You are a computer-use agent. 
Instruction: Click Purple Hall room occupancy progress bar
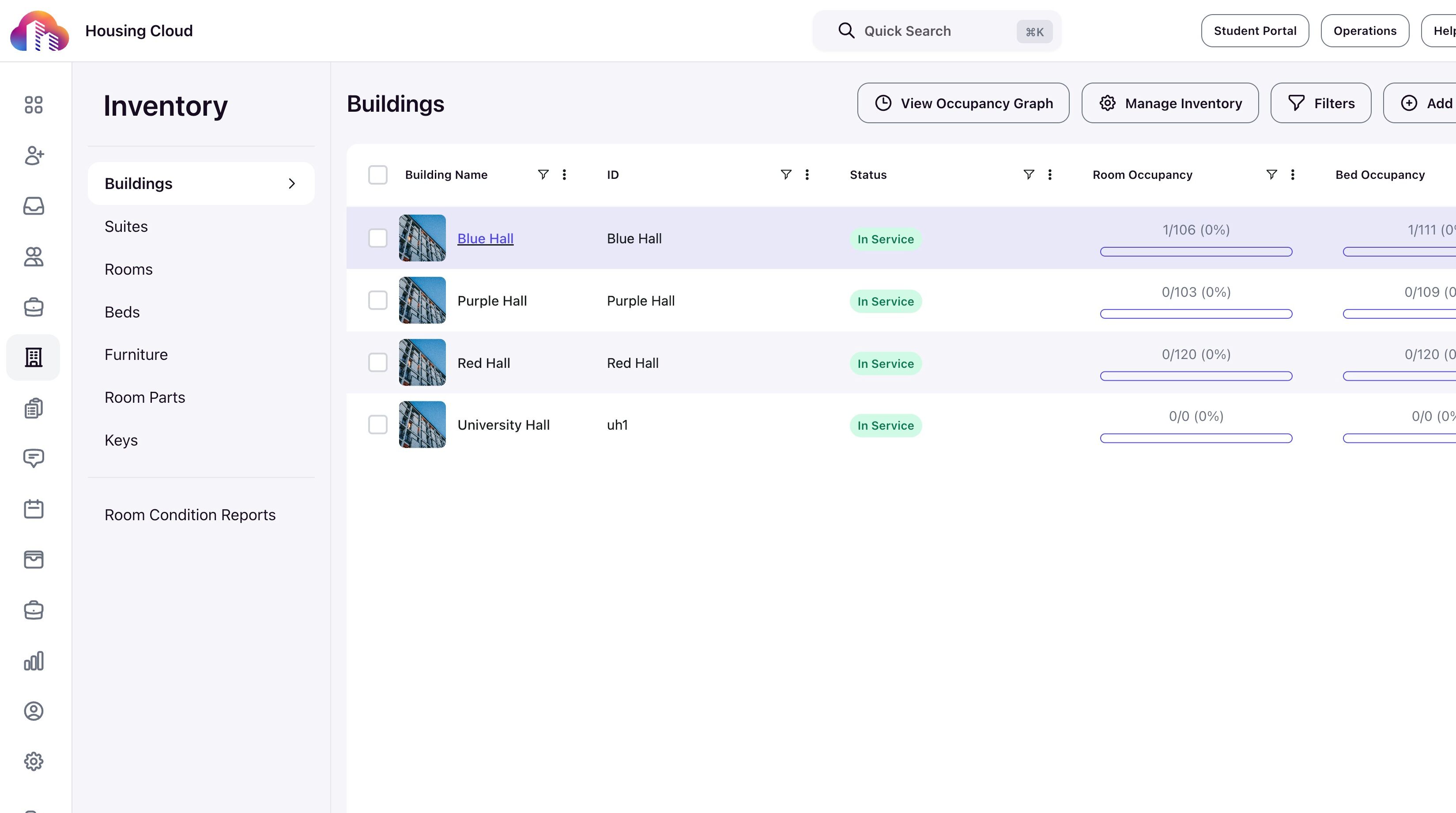(x=1196, y=314)
